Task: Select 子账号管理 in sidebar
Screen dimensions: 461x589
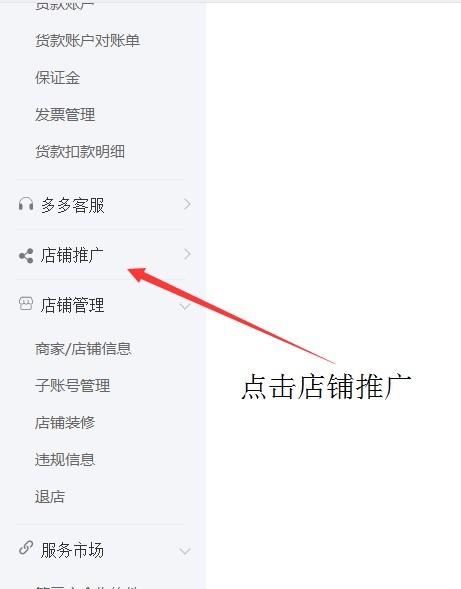Action: [x=73, y=386]
